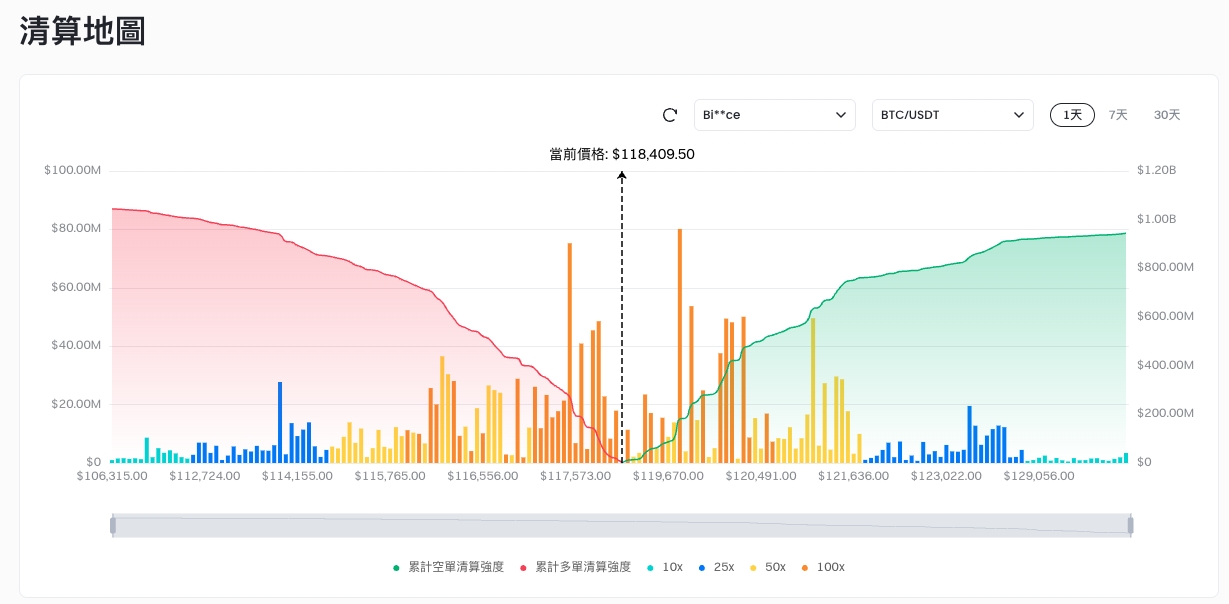Select the 1天 time range tab
1229x604 pixels.
(1072, 115)
